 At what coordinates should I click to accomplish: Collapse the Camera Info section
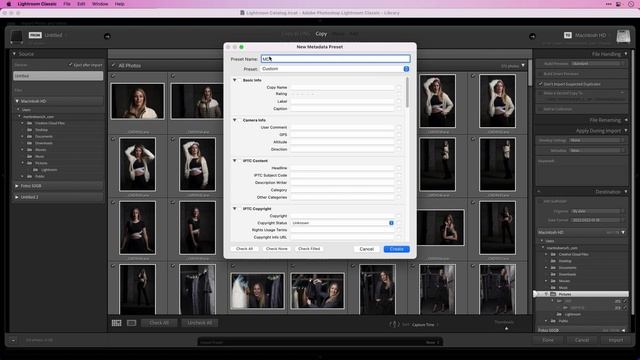click(x=235, y=120)
